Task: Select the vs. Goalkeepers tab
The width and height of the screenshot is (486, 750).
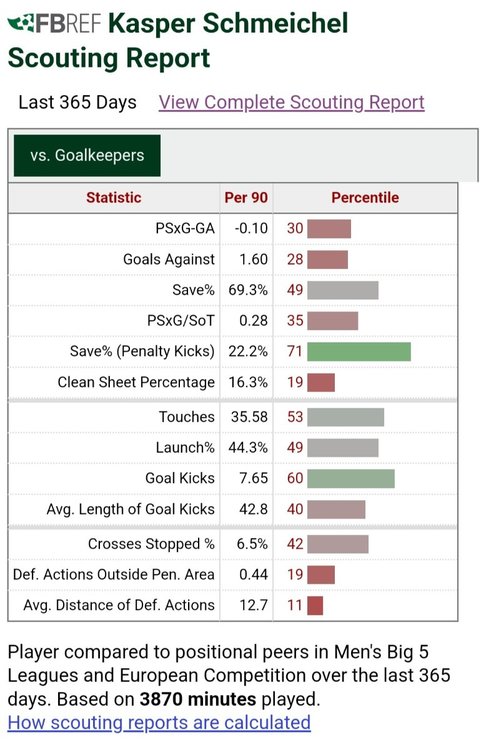Action: pyautogui.click(x=87, y=155)
